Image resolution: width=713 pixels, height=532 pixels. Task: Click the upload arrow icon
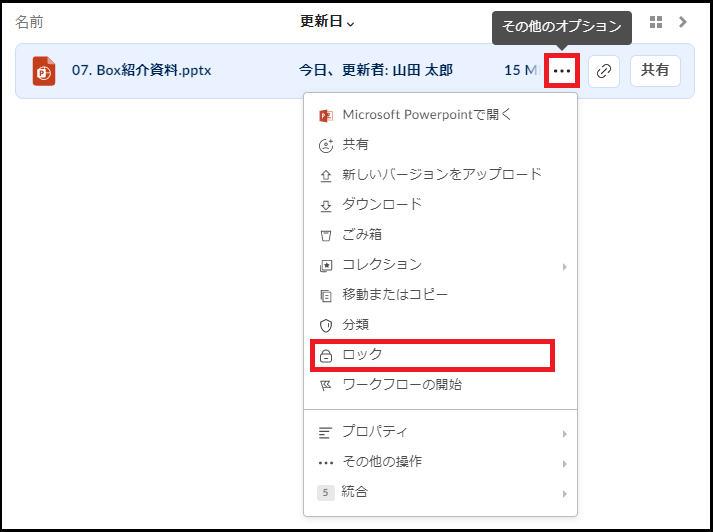(326, 176)
